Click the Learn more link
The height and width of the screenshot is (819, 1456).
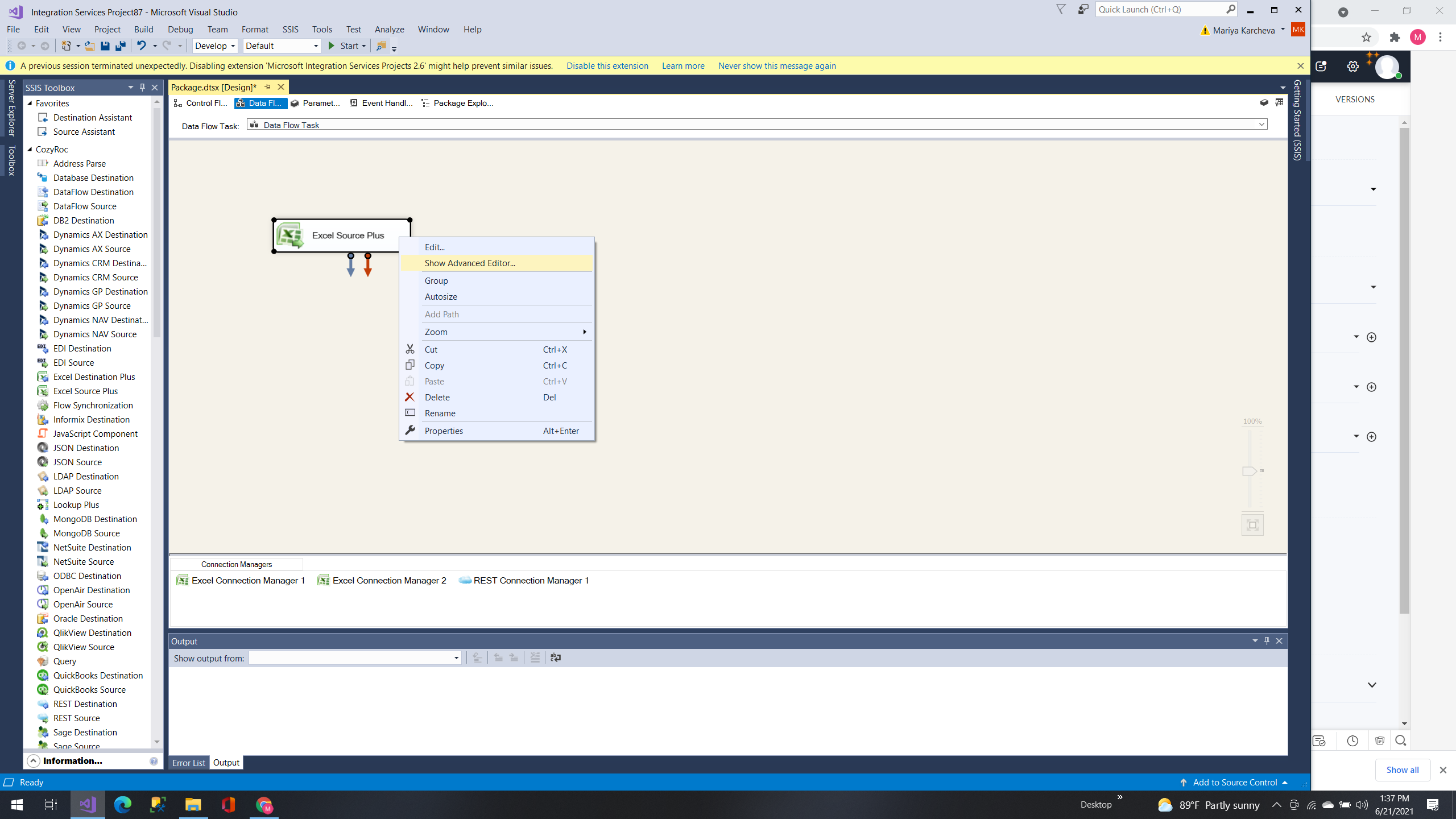pos(683,66)
